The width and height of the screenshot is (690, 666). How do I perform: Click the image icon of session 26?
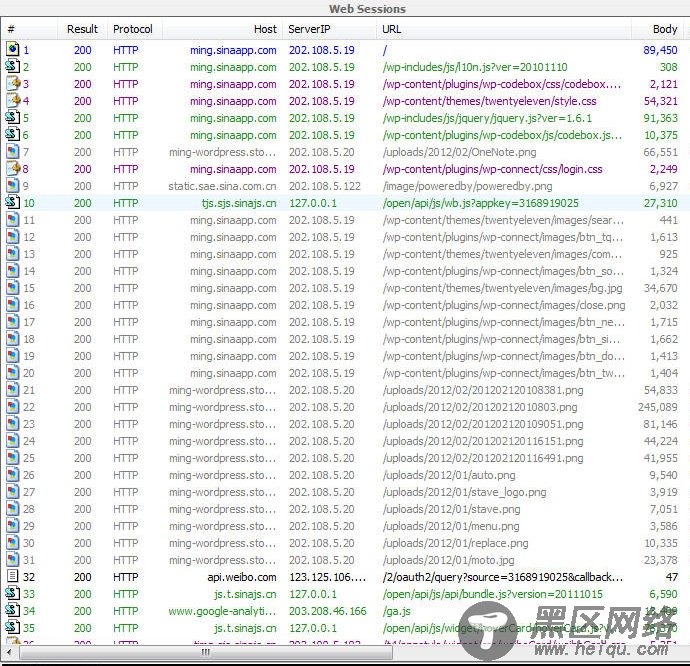[13, 475]
